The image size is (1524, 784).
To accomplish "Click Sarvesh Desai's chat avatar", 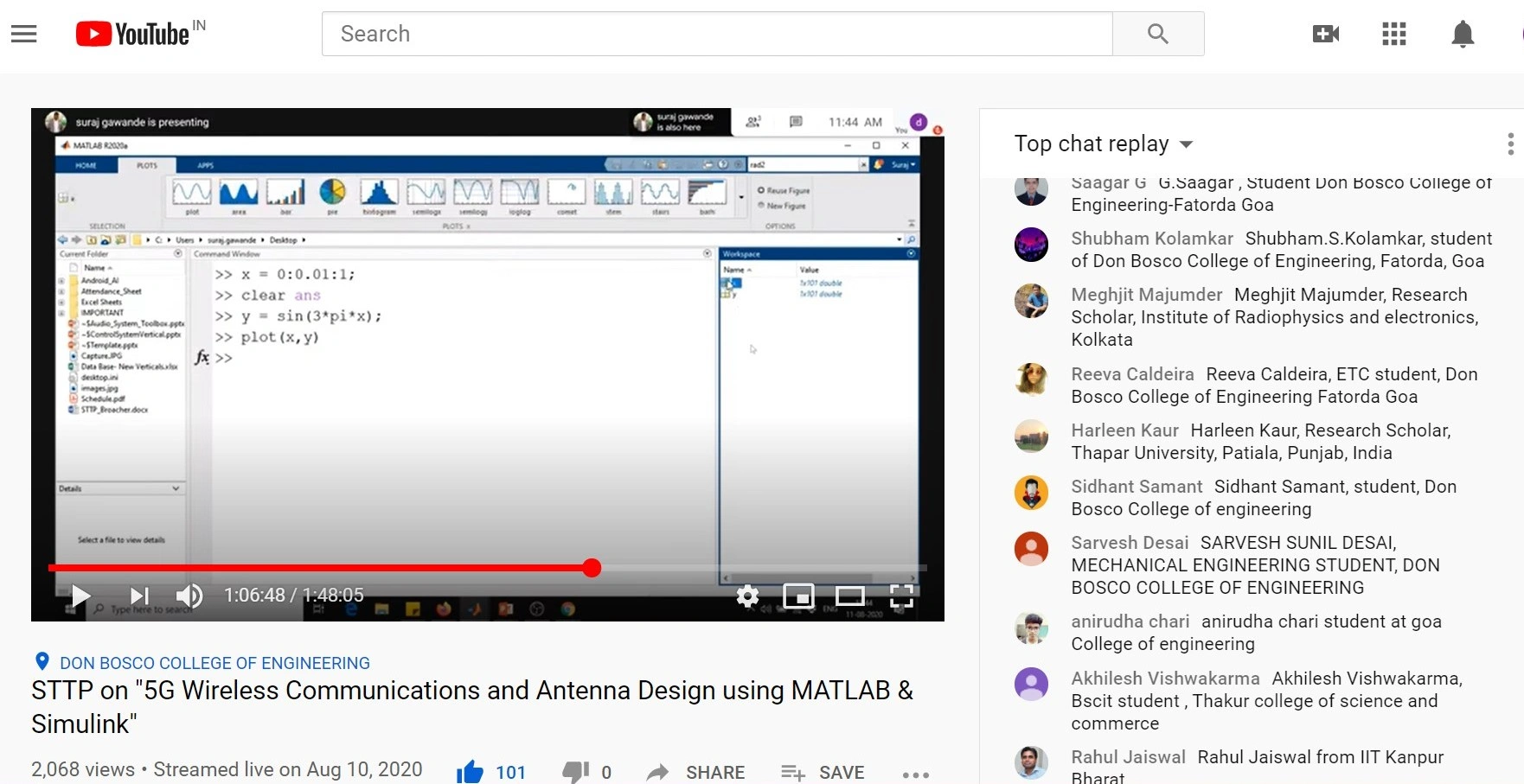I will (x=1031, y=548).
